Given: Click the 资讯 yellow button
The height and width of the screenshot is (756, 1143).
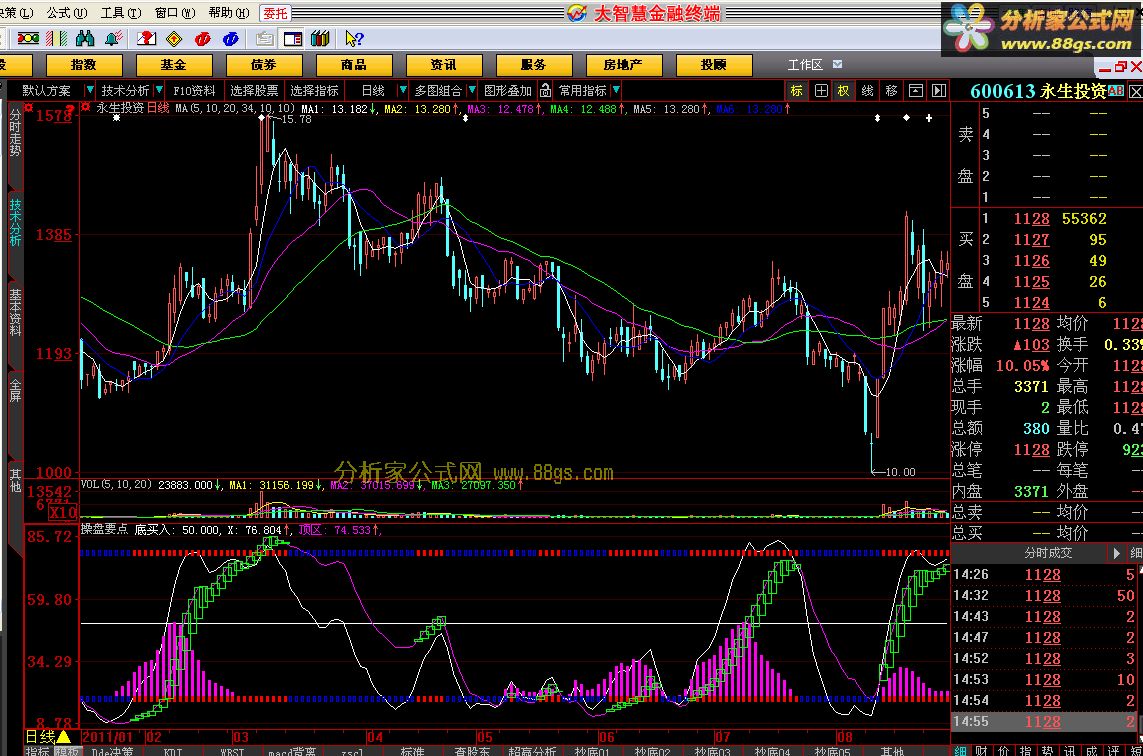Looking at the screenshot, I should [443, 65].
